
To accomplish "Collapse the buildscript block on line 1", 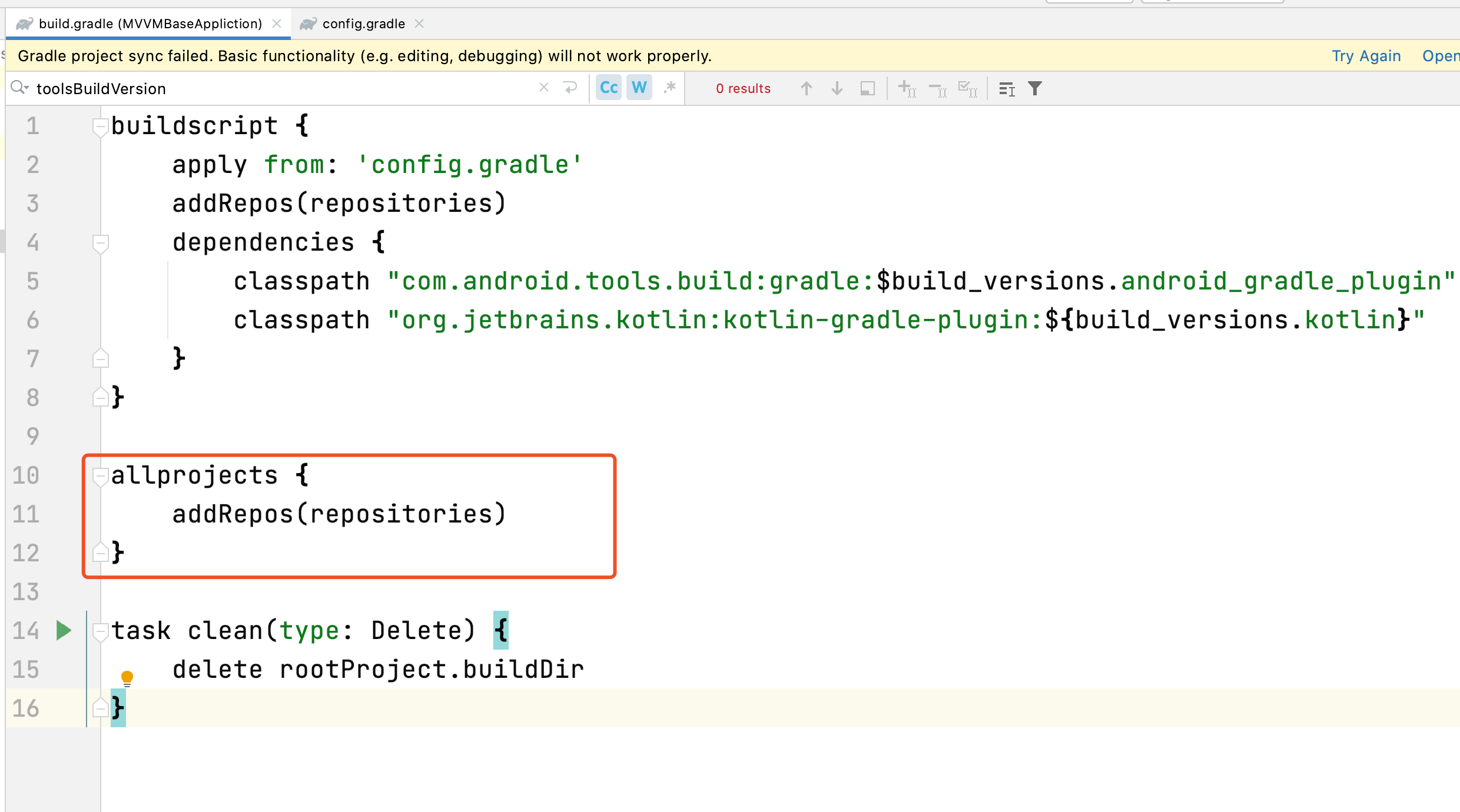I will pos(100,127).
